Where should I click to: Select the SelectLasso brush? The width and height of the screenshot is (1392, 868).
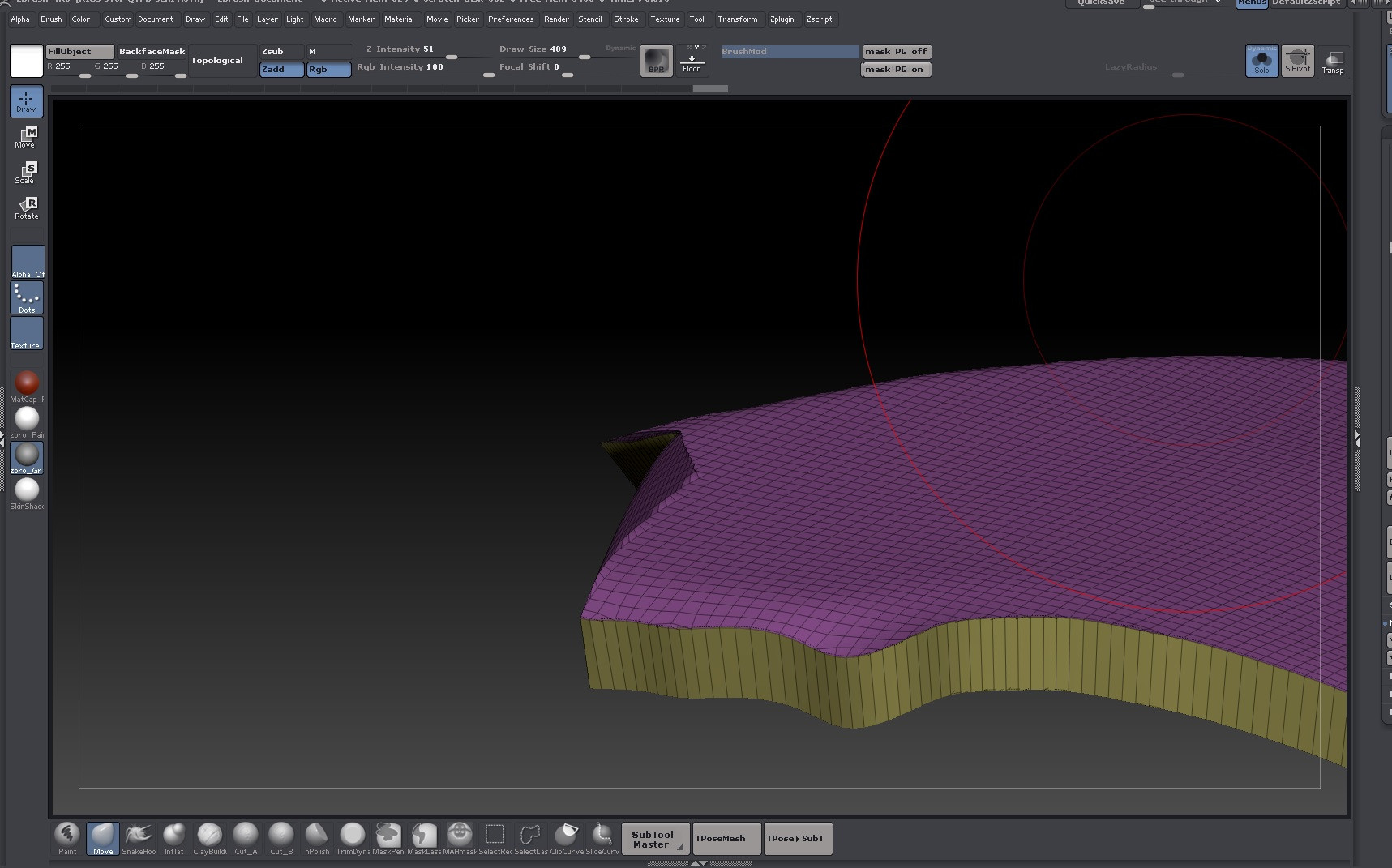tap(531, 839)
